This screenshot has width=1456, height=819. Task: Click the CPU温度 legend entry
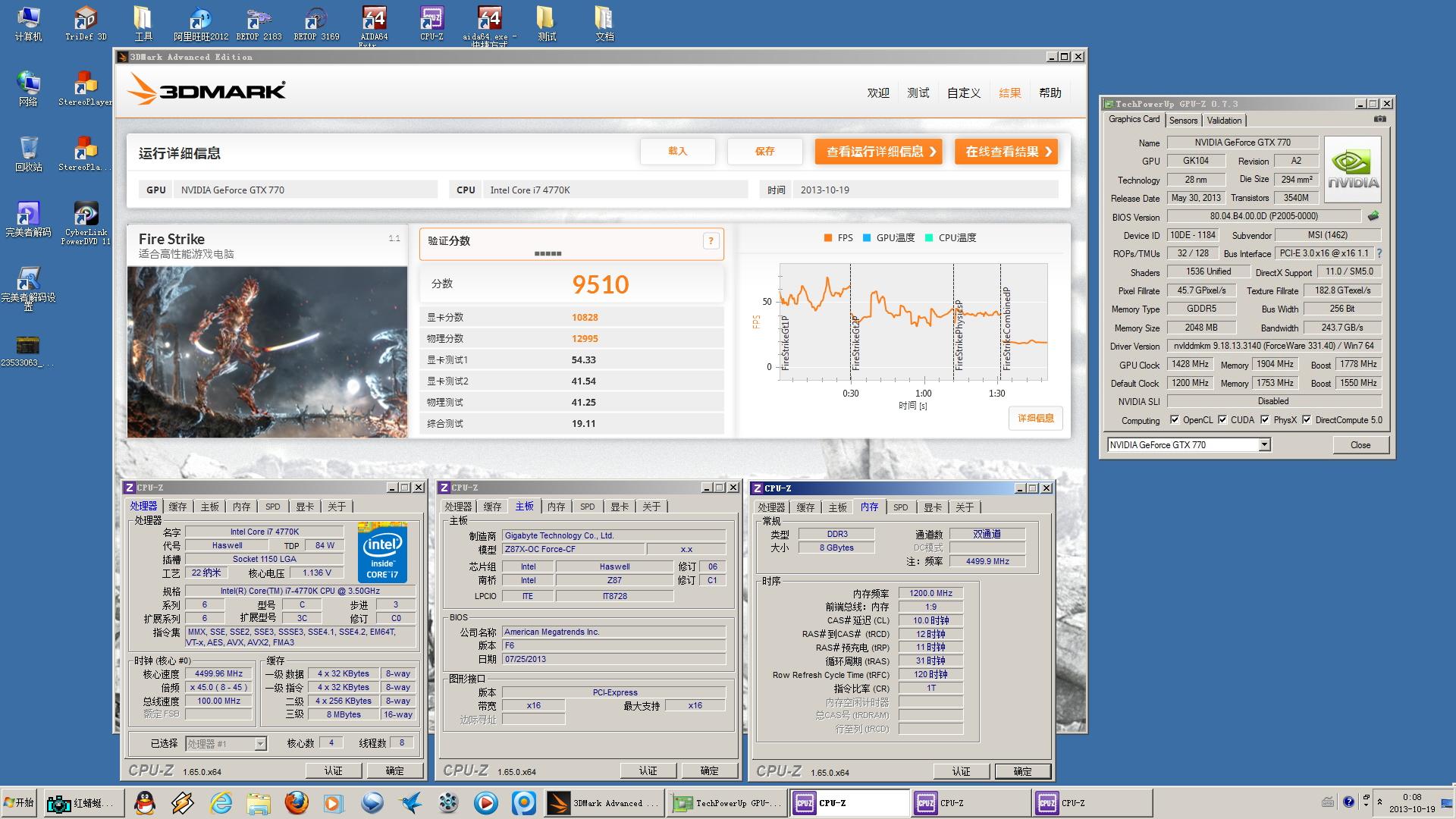(x=951, y=238)
